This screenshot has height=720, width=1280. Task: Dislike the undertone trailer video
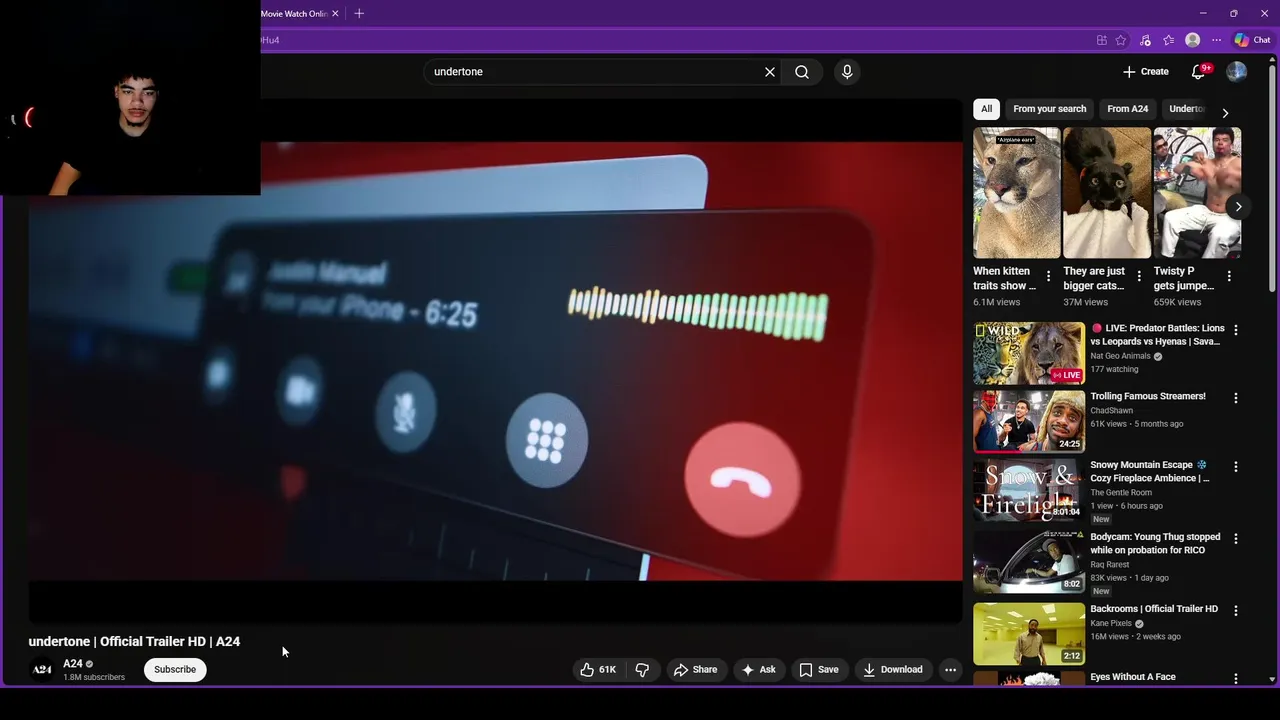pyautogui.click(x=643, y=670)
